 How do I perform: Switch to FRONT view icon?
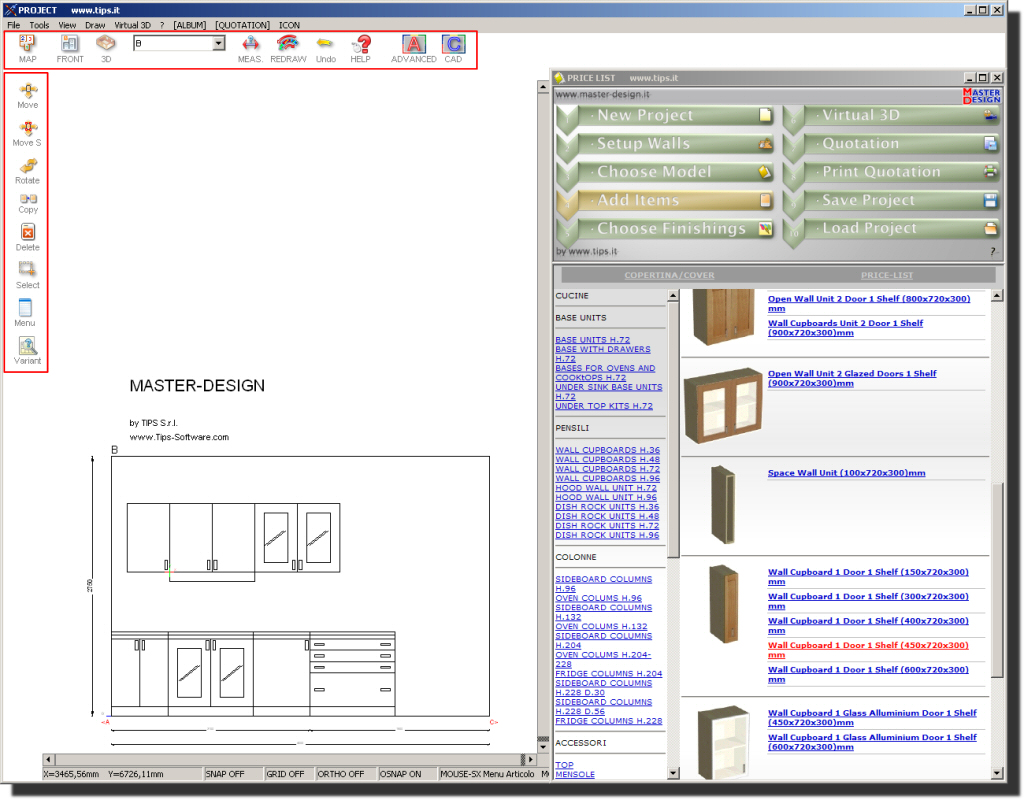[70, 48]
